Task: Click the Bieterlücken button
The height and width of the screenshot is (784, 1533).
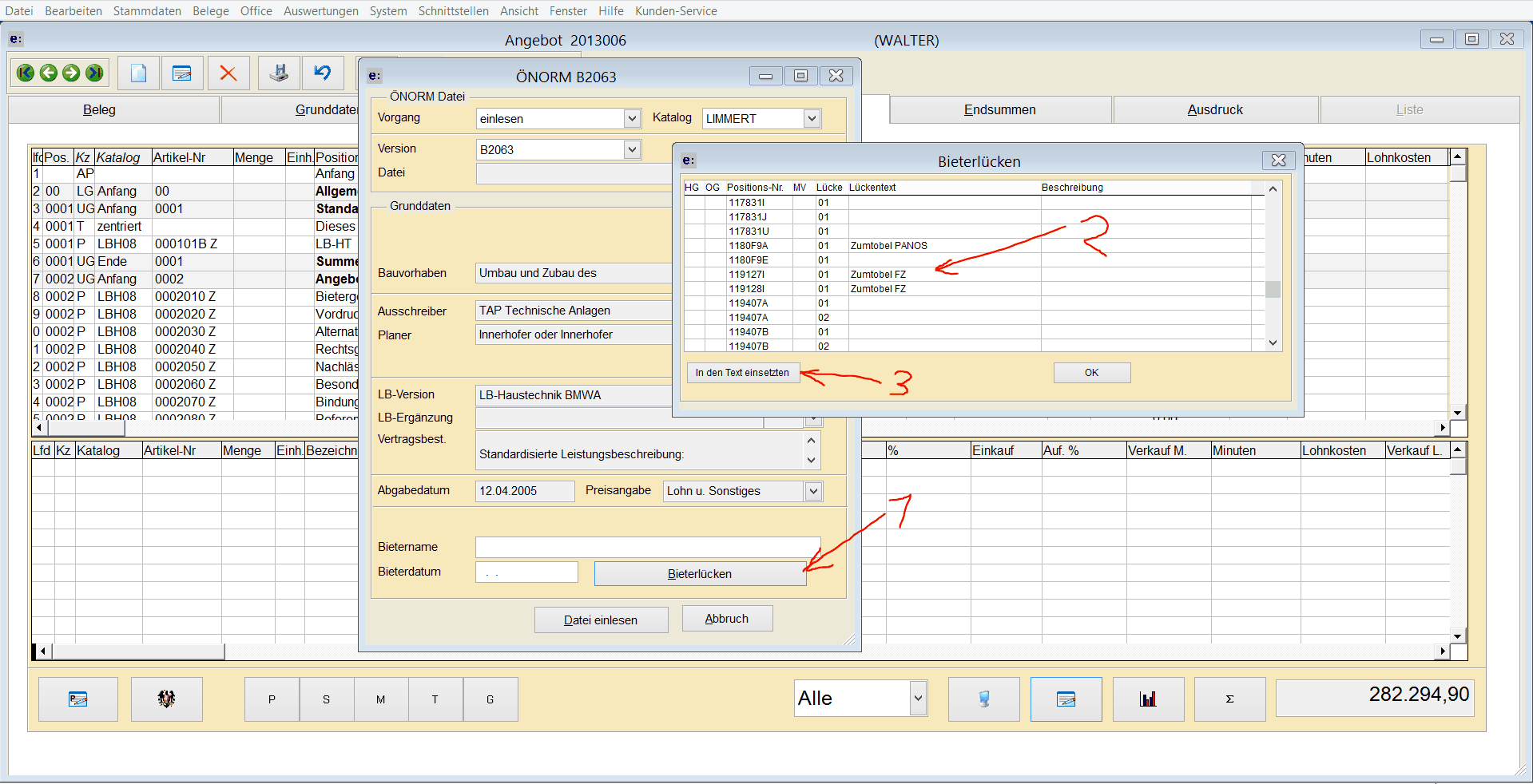Action: [x=700, y=574]
